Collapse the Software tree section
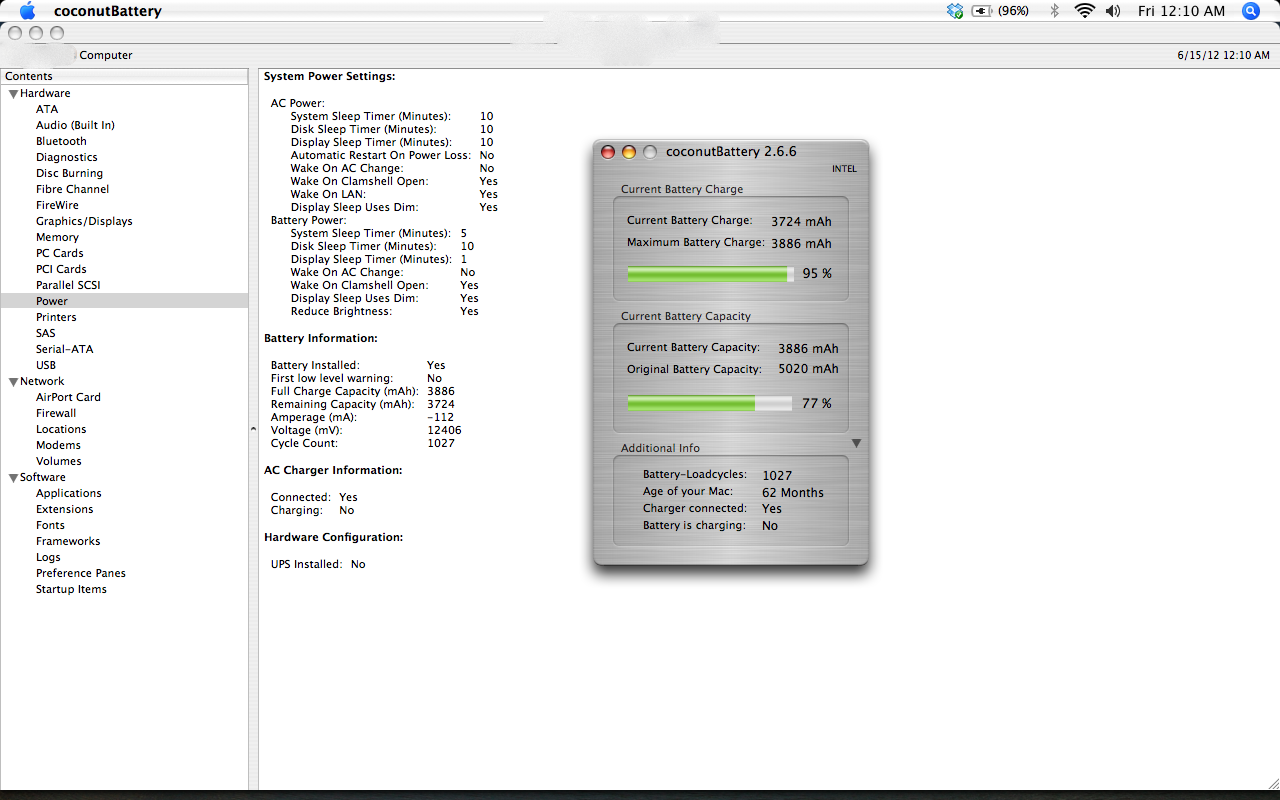 click(x=13, y=478)
